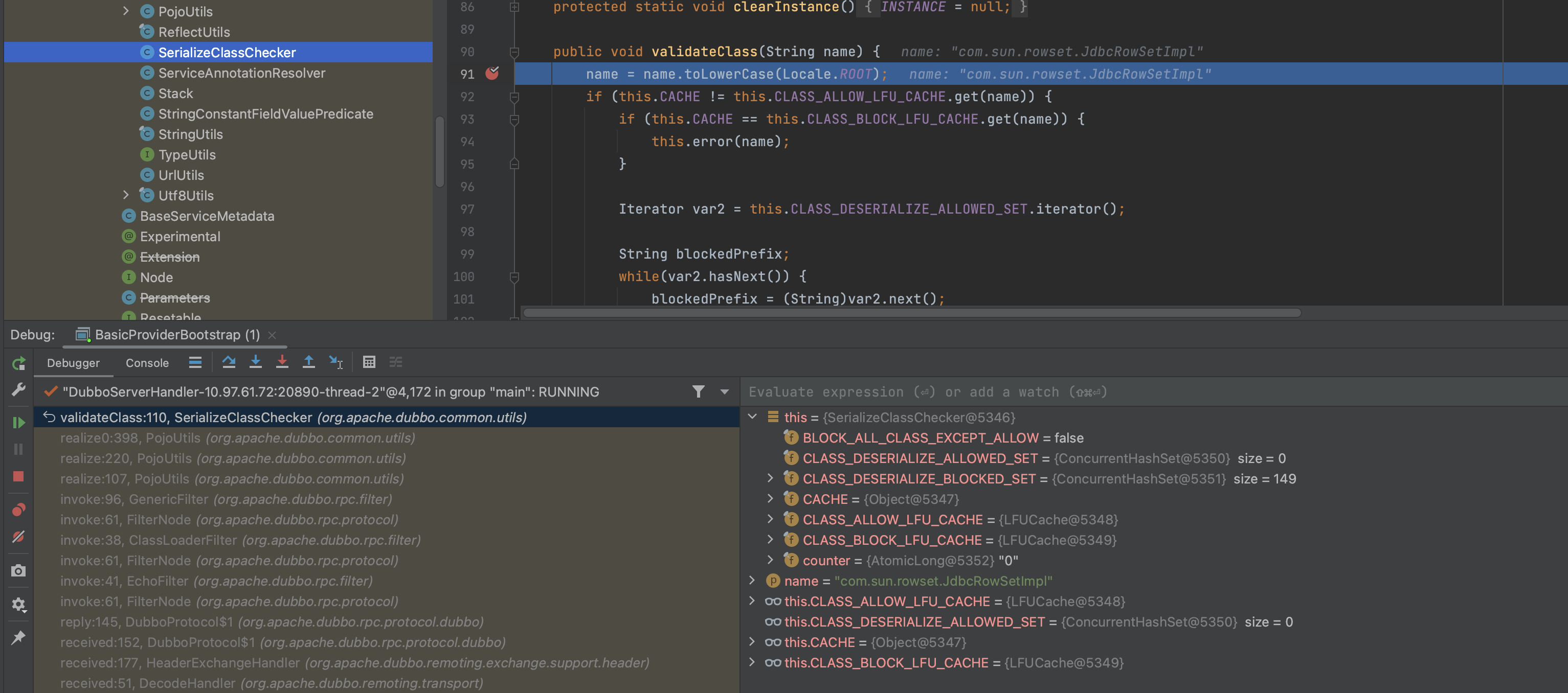Image resolution: width=1568 pixels, height=693 pixels.
Task: Select the reply:145 DubboProtocol$1 frame
Action: tap(387, 621)
